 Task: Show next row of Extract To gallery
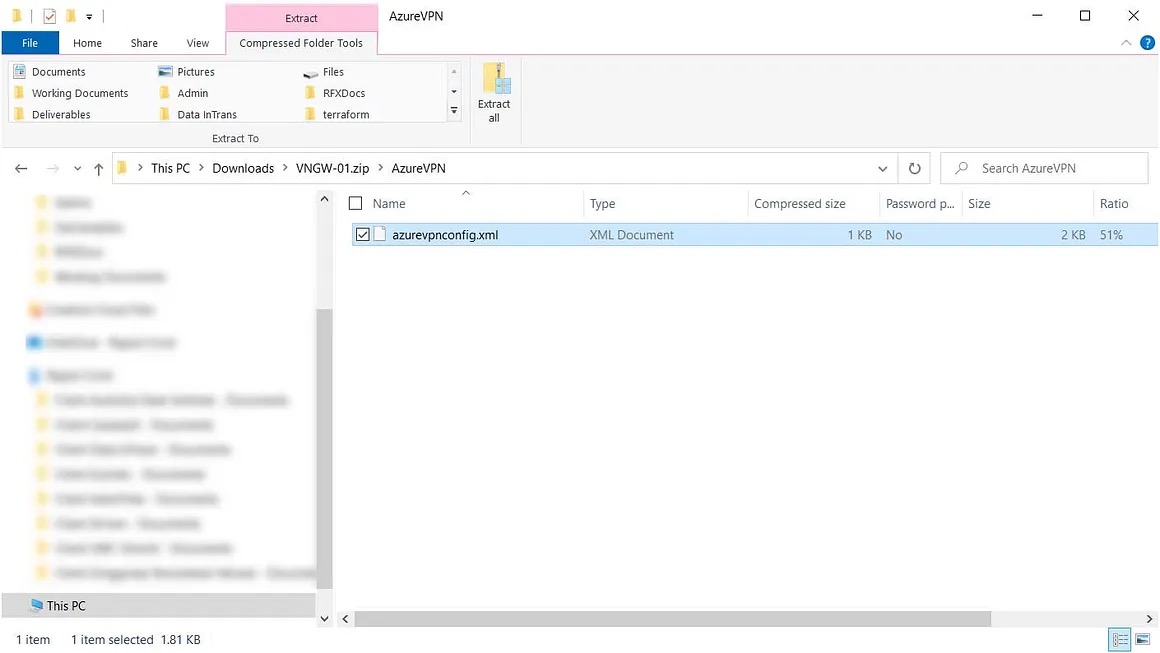tap(454, 92)
